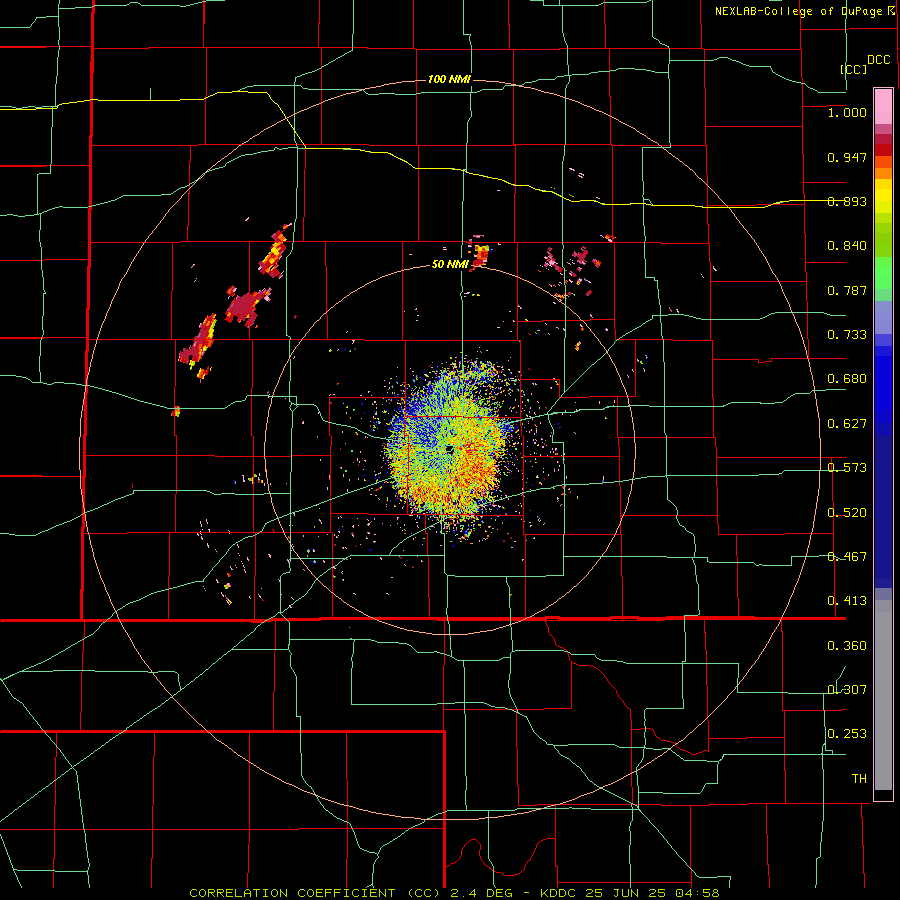Click the 0.413 color scale value
Screen dimensions: 900x900
[847, 601]
